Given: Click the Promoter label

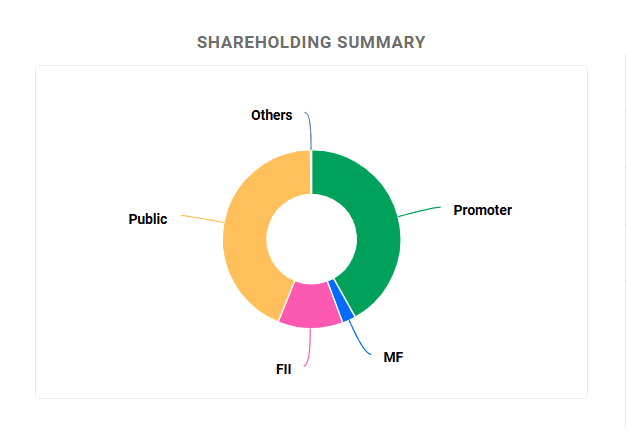Looking at the screenshot, I should 482,210.
